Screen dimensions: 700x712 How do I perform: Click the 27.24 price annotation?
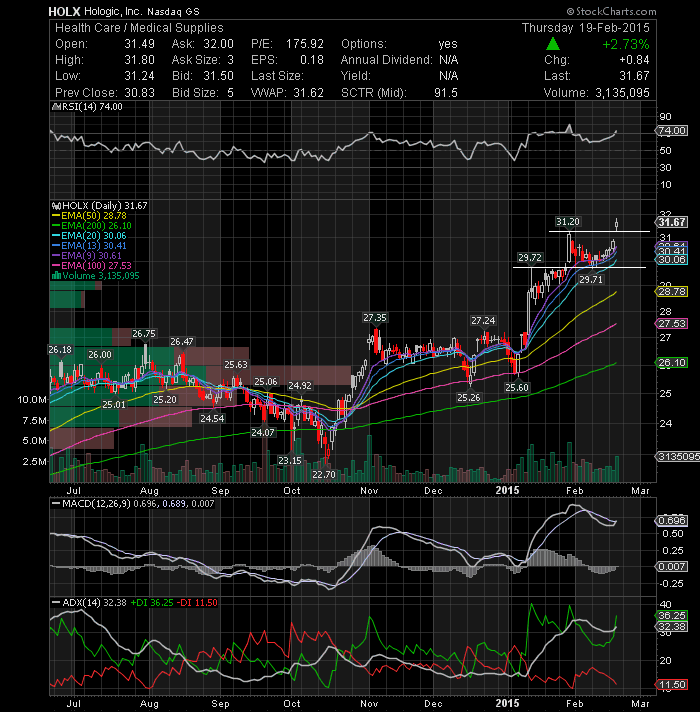pos(483,321)
